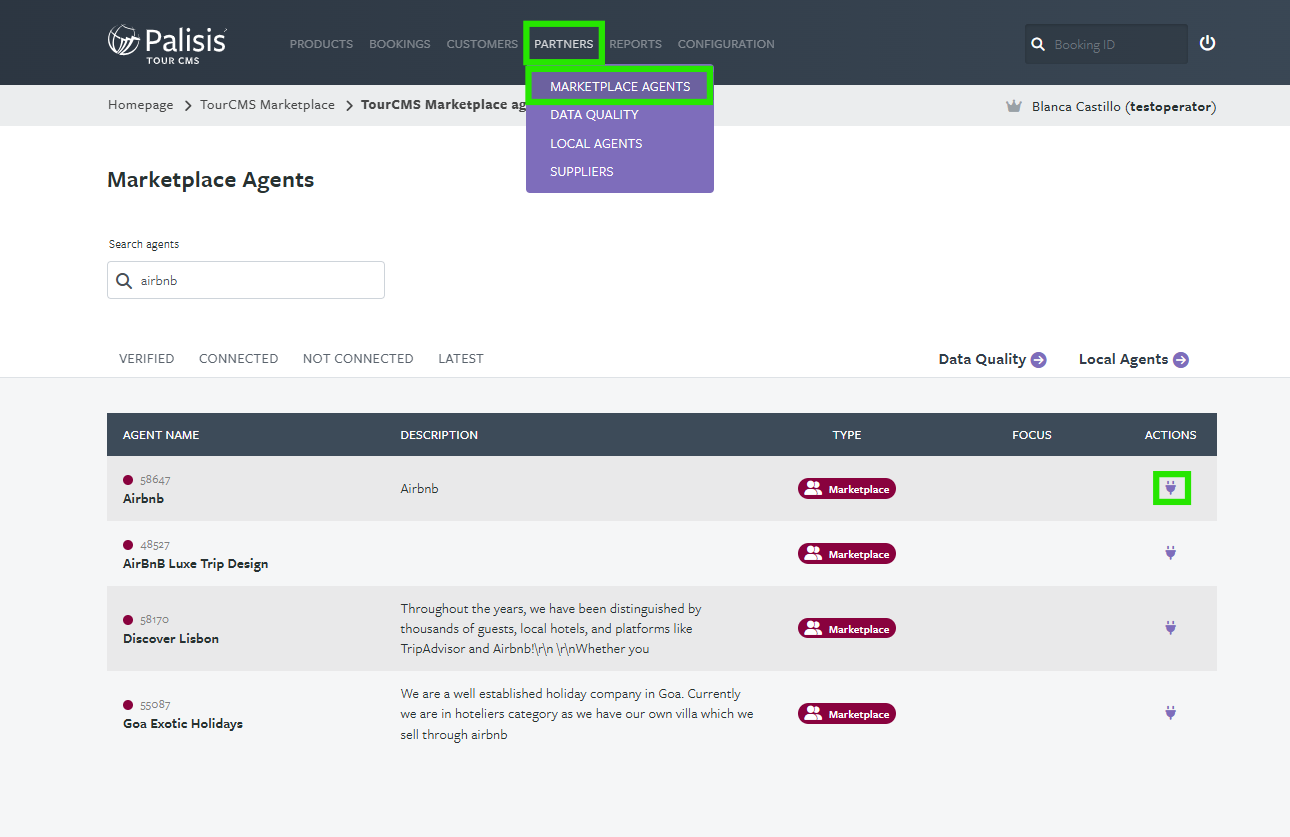1290x837 pixels.
Task: Click the status dot next to 58647
Action: coord(128,480)
